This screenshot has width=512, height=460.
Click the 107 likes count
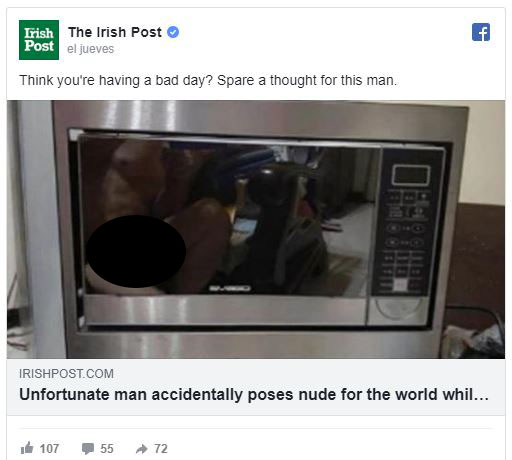[49, 449]
